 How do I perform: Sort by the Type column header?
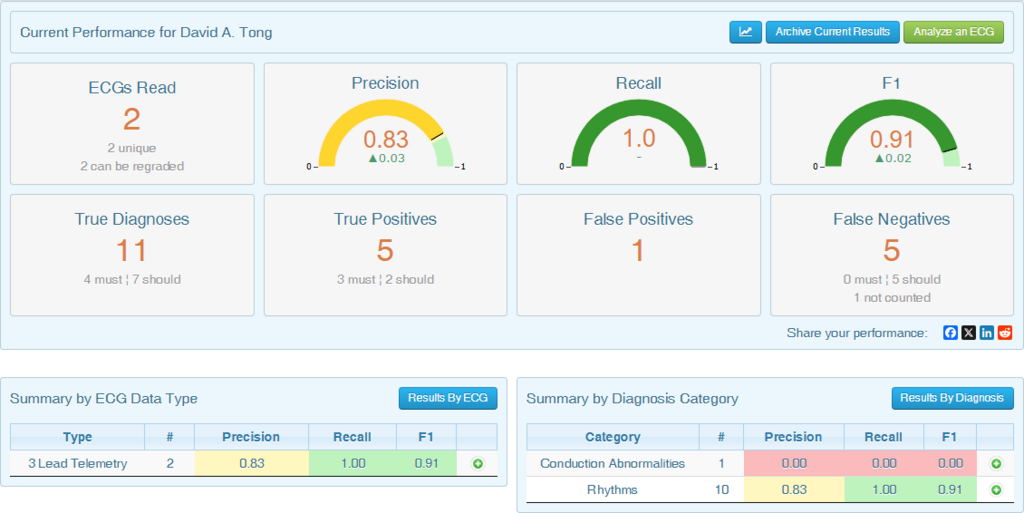pyautogui.click(x=78, y=437)
